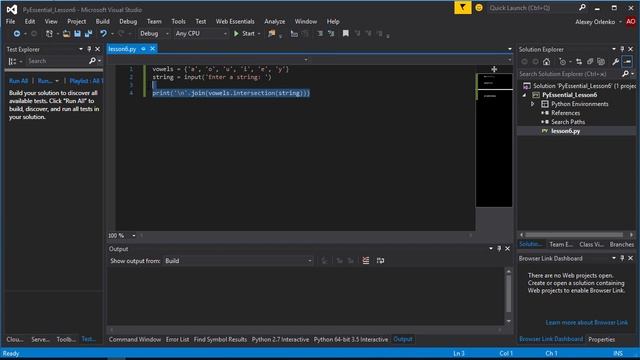The width and height of the screenshot is (640, 360).
Task: Switch to the Properties tab
Action: pos(602,339)
